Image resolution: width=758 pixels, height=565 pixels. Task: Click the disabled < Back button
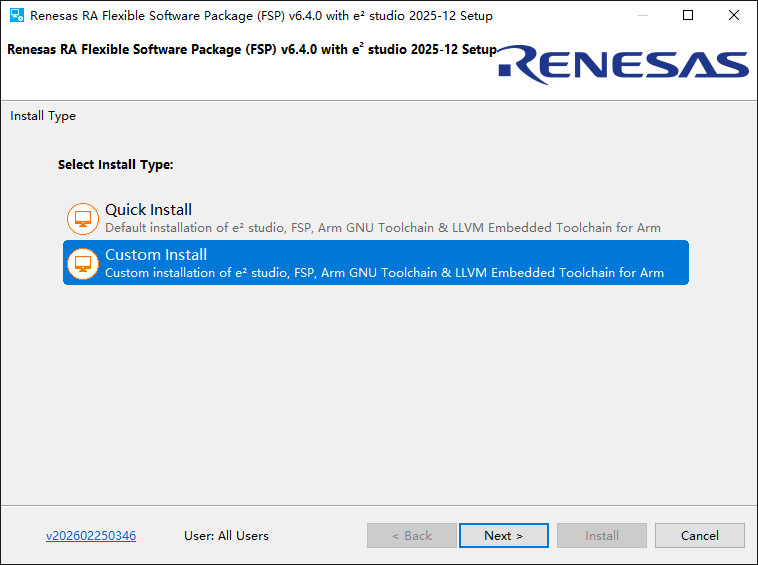pyautogui.click(x=412, y=536)
